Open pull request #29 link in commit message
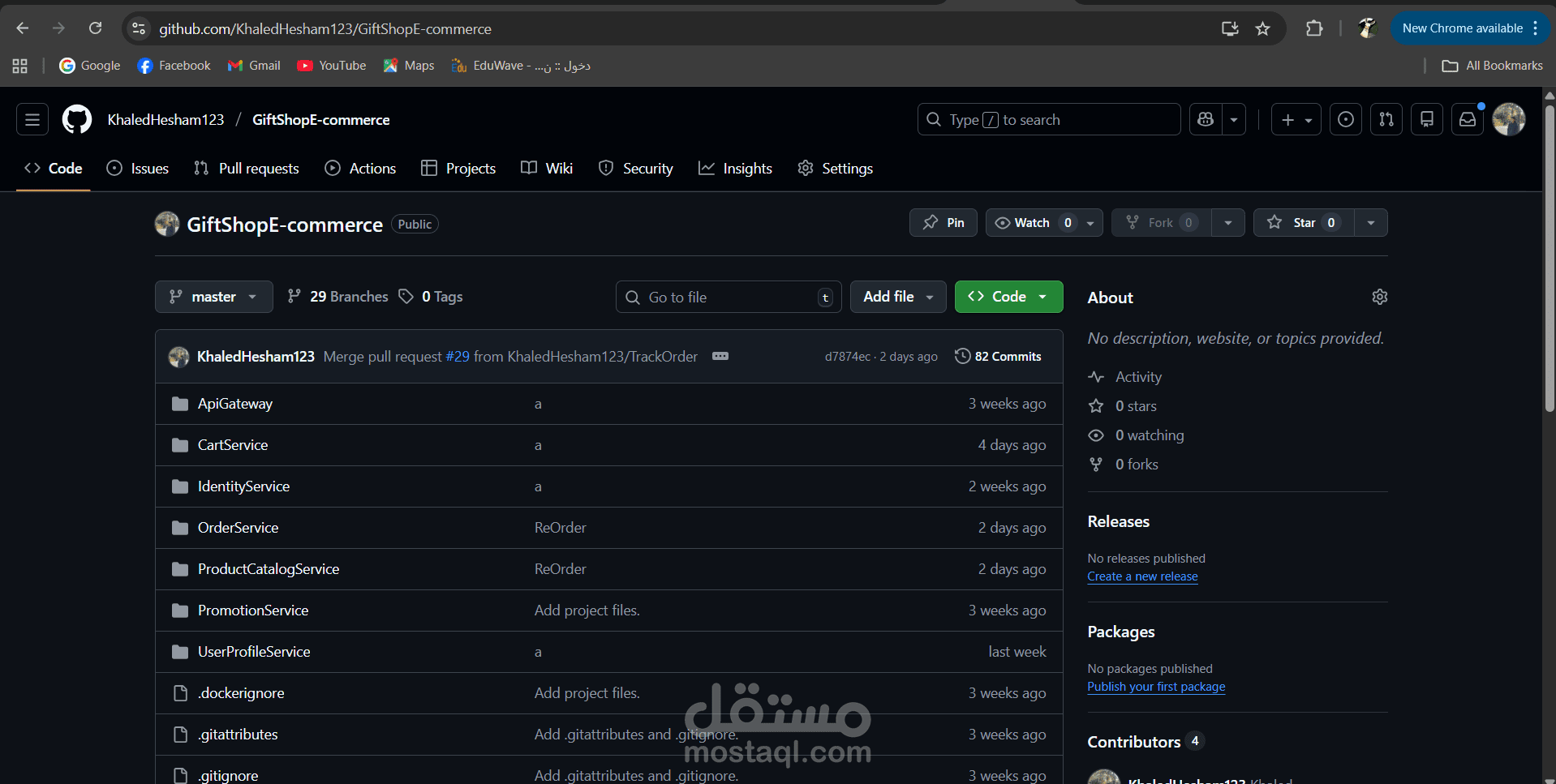The width and height of the screenshot is (1556, 784). point(458,356)
